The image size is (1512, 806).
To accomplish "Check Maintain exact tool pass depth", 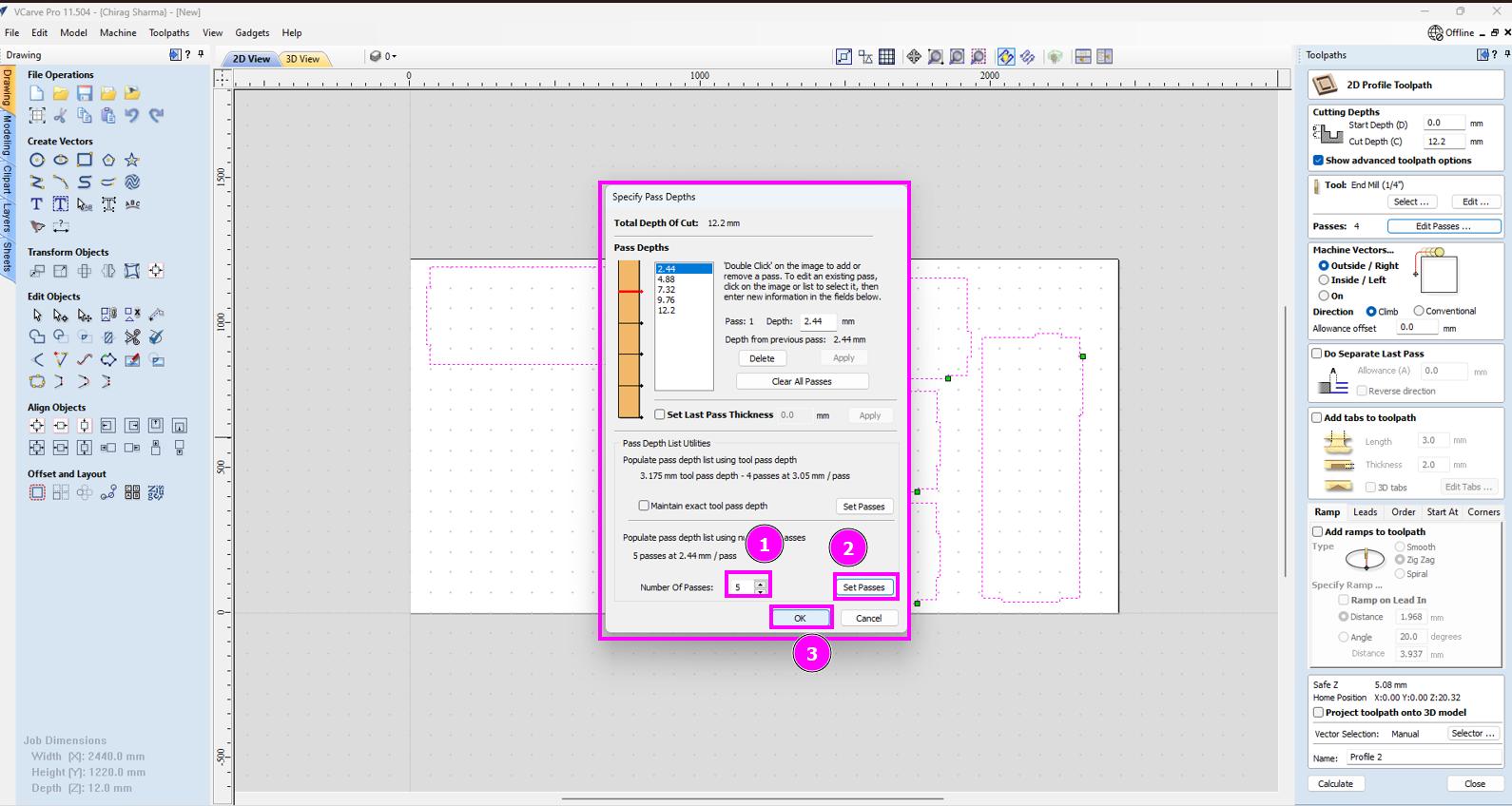I will [x=644, y=506].
